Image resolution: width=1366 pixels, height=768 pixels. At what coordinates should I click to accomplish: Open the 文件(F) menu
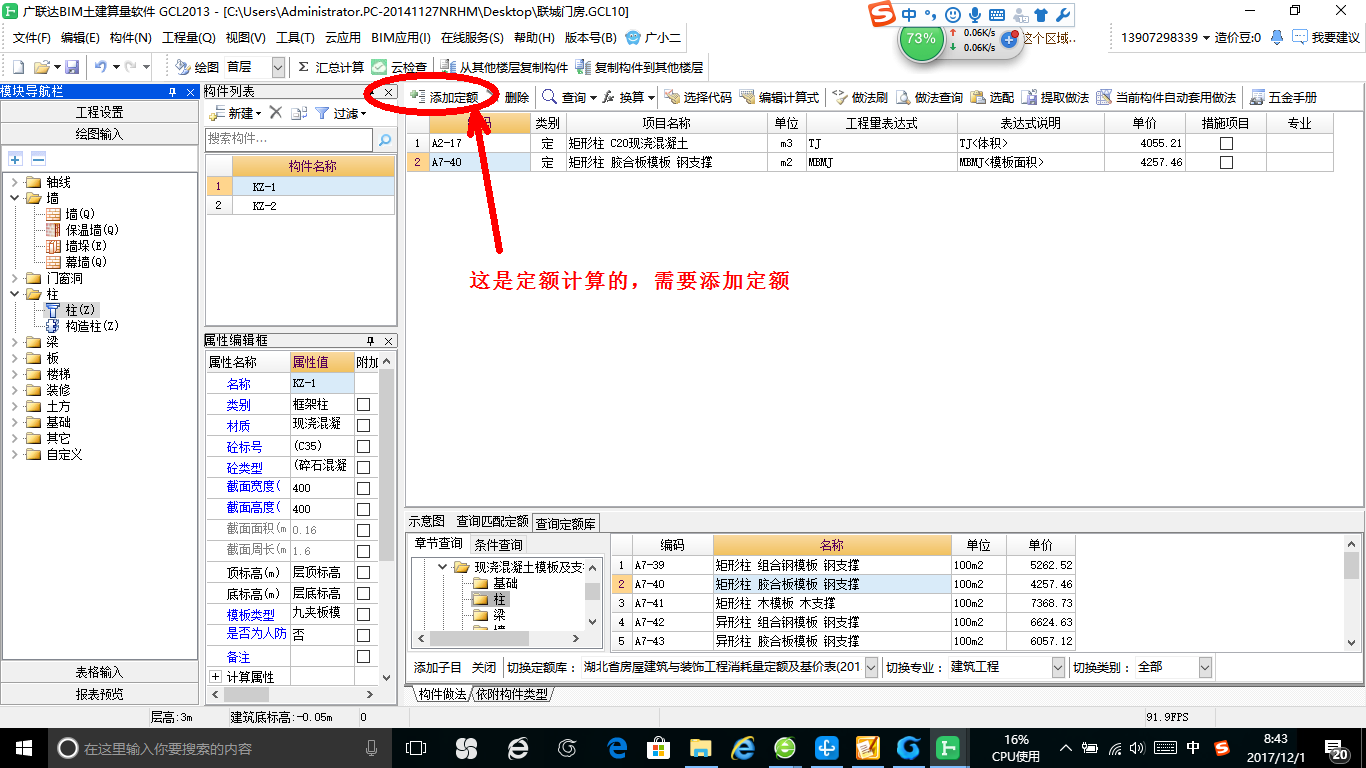(x=32, y=38)
